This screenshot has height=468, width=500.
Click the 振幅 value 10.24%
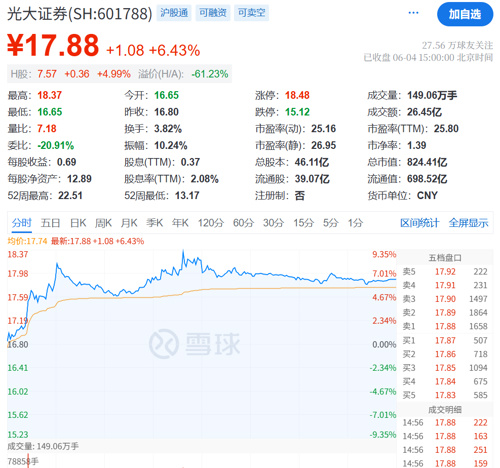(x=171, y=145)
